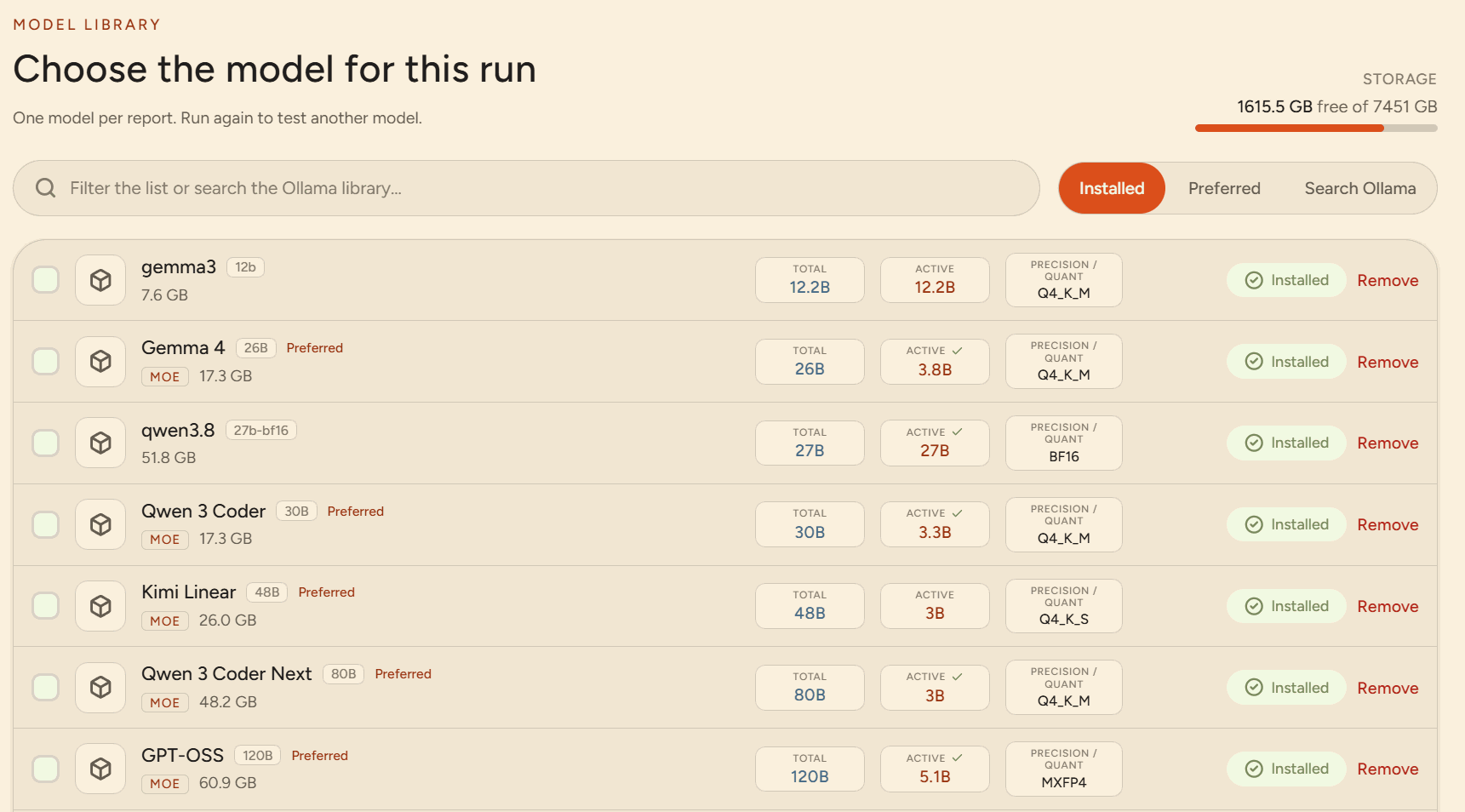Focus the filter or search Ollama field
Image resolution: width=1465 pixels, height=812 pixels.
(x=526, y=188)
